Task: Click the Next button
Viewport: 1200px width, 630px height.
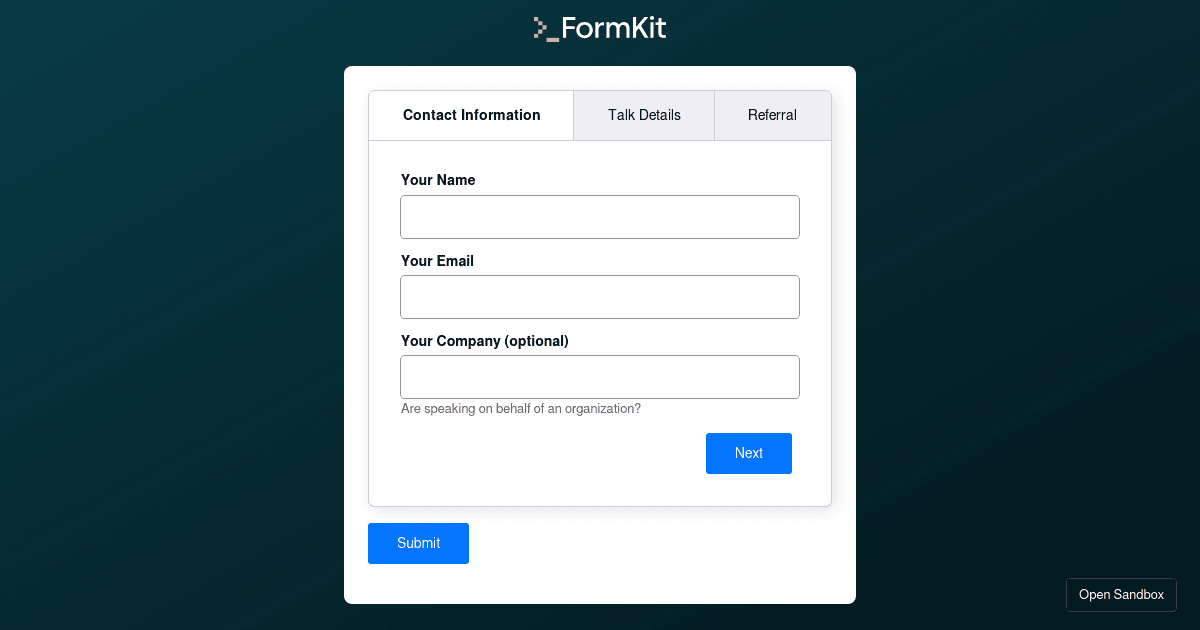Action: tap(748, 453)
